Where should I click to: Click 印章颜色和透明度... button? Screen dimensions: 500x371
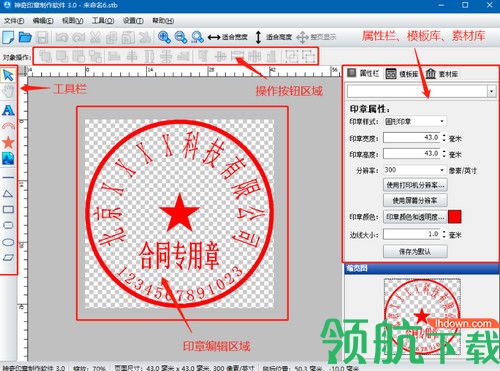click(x=415, y=217)
